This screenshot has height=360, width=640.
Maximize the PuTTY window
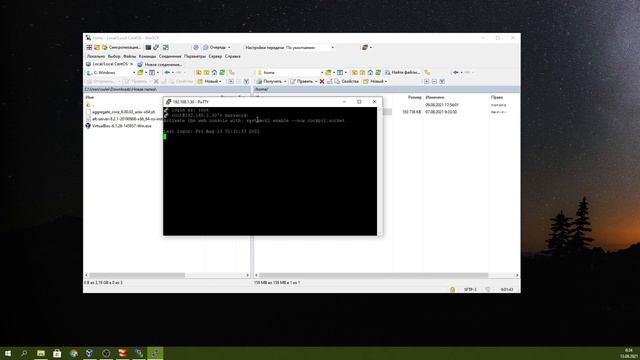click(359, 102)
